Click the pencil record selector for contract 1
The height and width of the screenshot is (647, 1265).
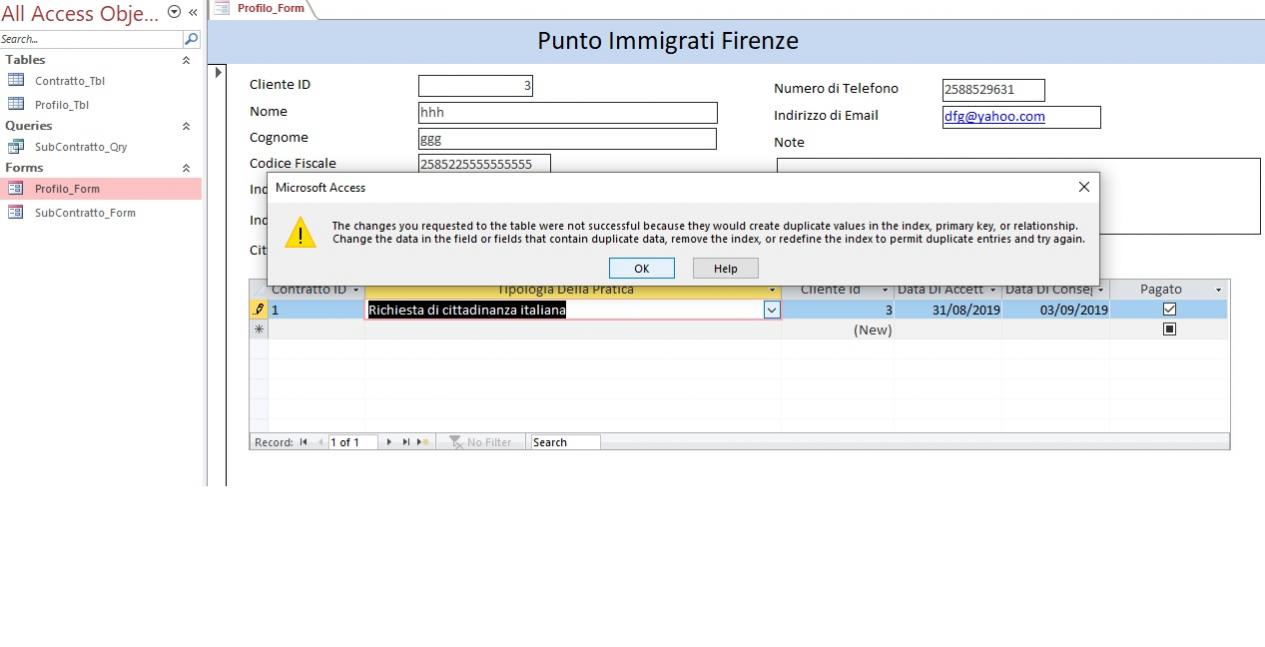point(258,310)
